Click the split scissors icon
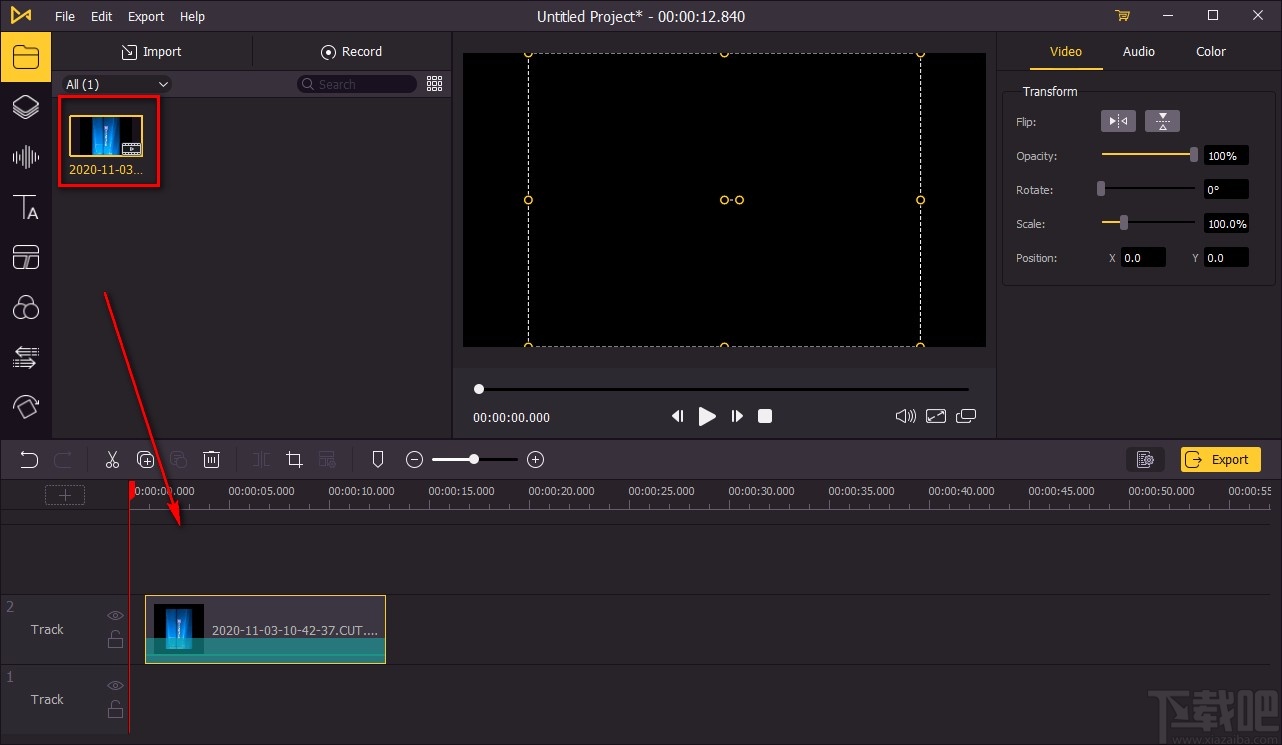The width and height of the screenshot is (1282, 745). (x=112, y=460)
